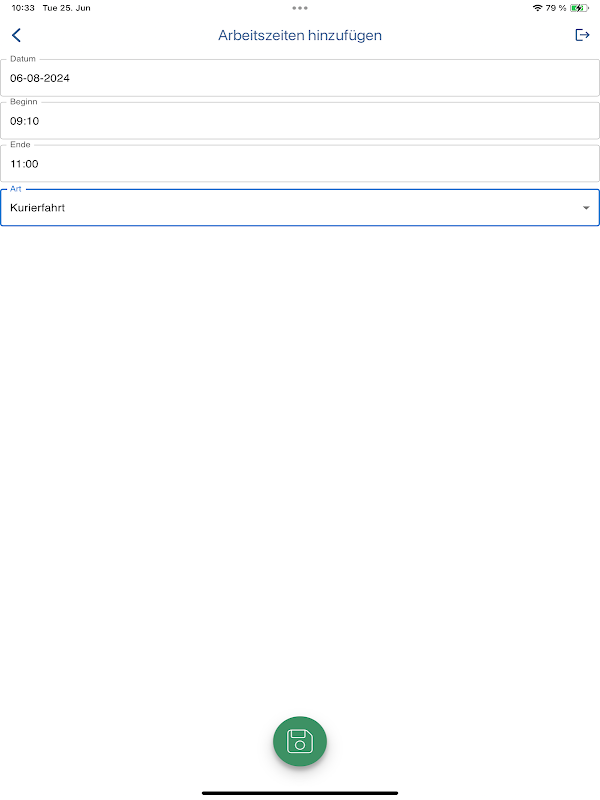This screenshot has height=800, width=600.
Task: Click the Ende field label
Action: 21,145
